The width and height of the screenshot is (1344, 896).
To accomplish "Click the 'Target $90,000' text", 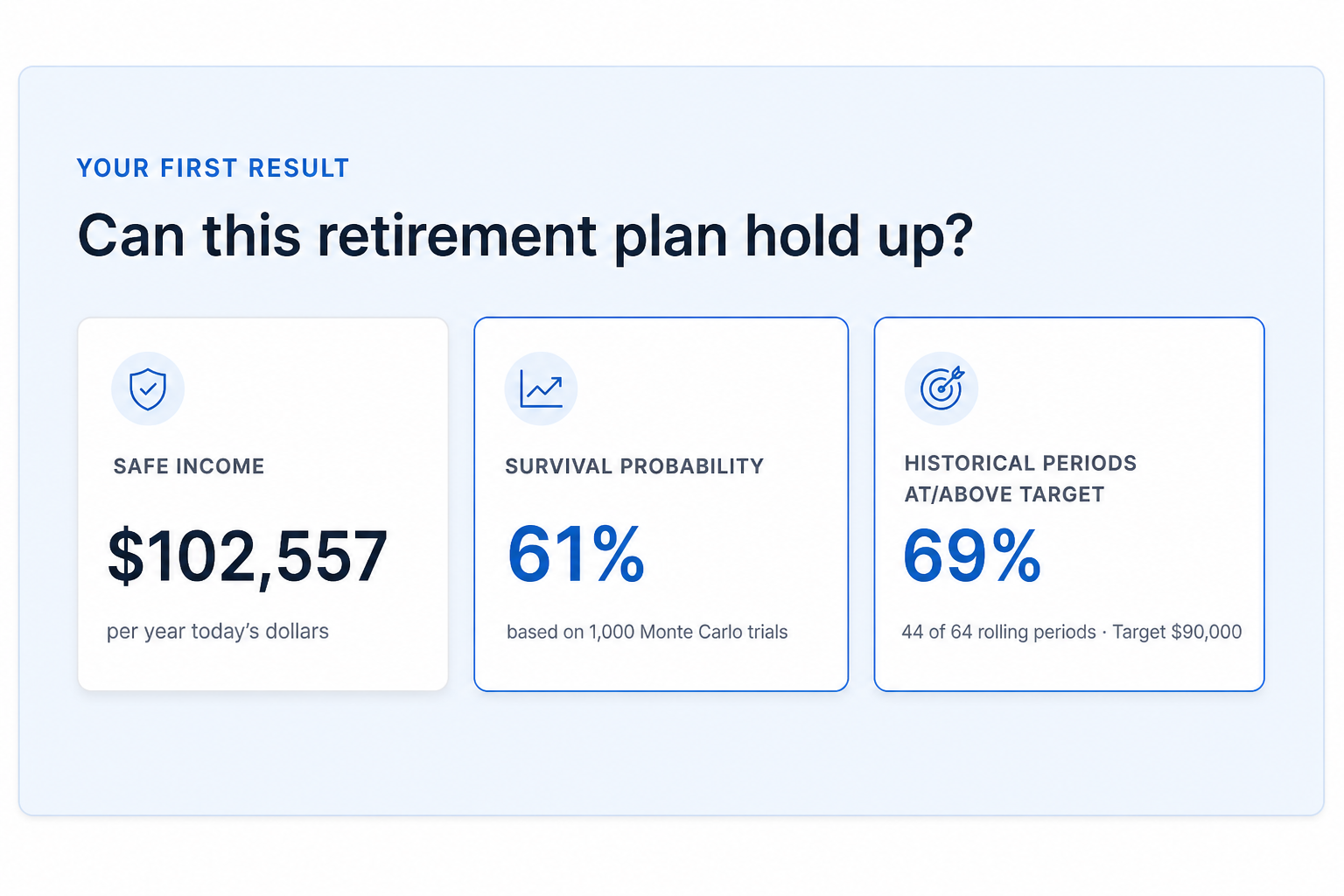I will point(1177,632).
